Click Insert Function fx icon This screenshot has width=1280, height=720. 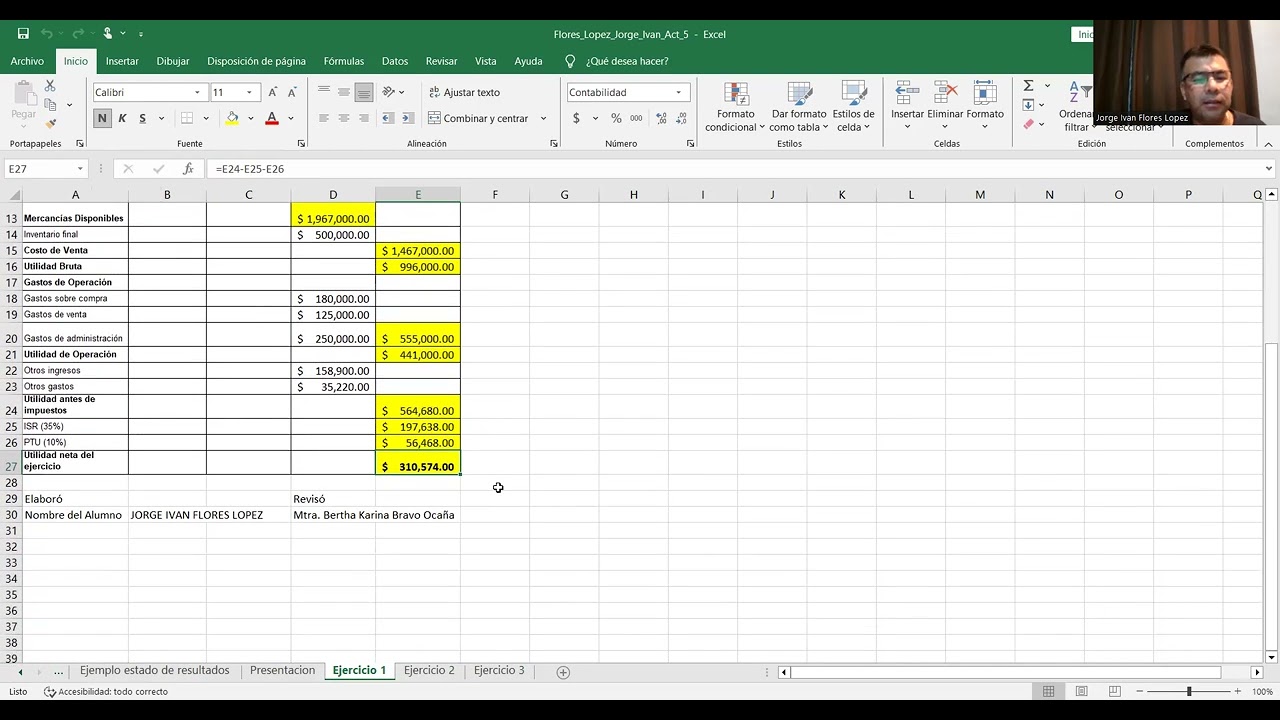pos(188,169)
